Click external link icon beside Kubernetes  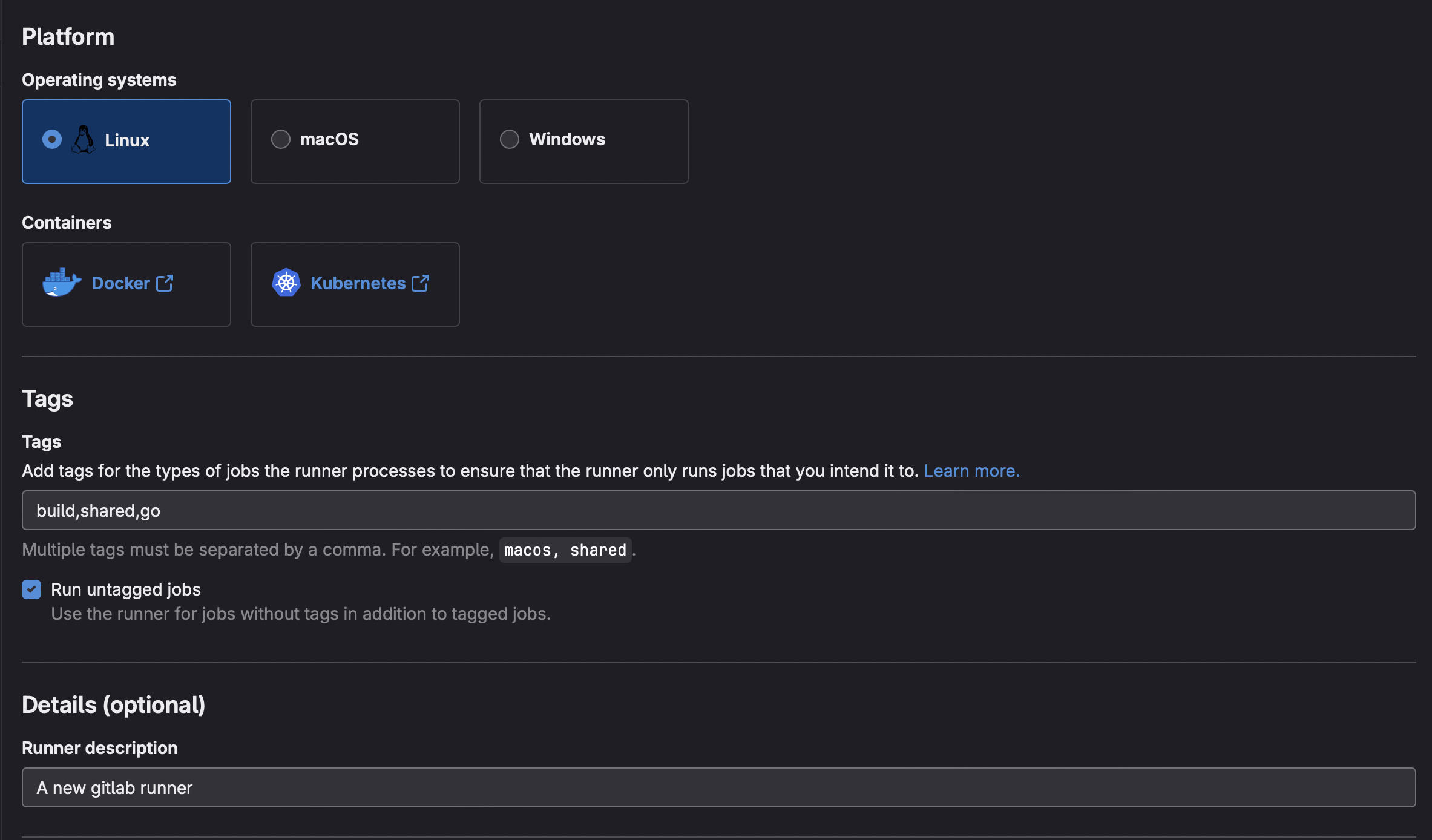tap(420, 283)
